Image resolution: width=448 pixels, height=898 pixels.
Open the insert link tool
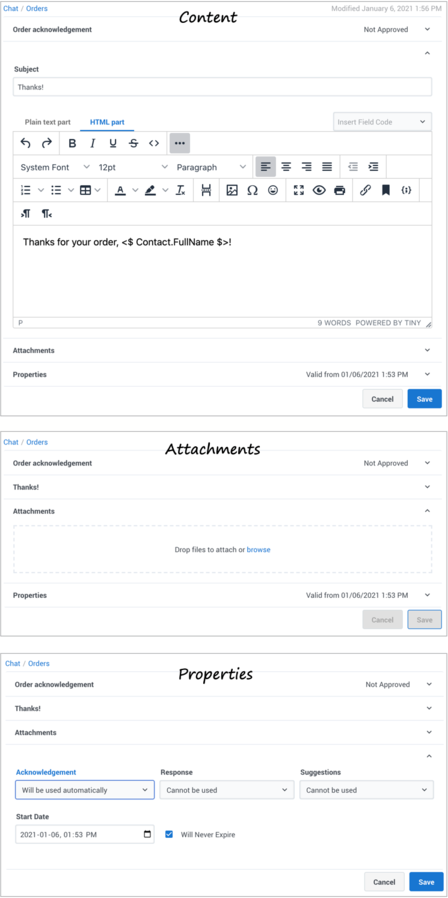pos(365,191)
